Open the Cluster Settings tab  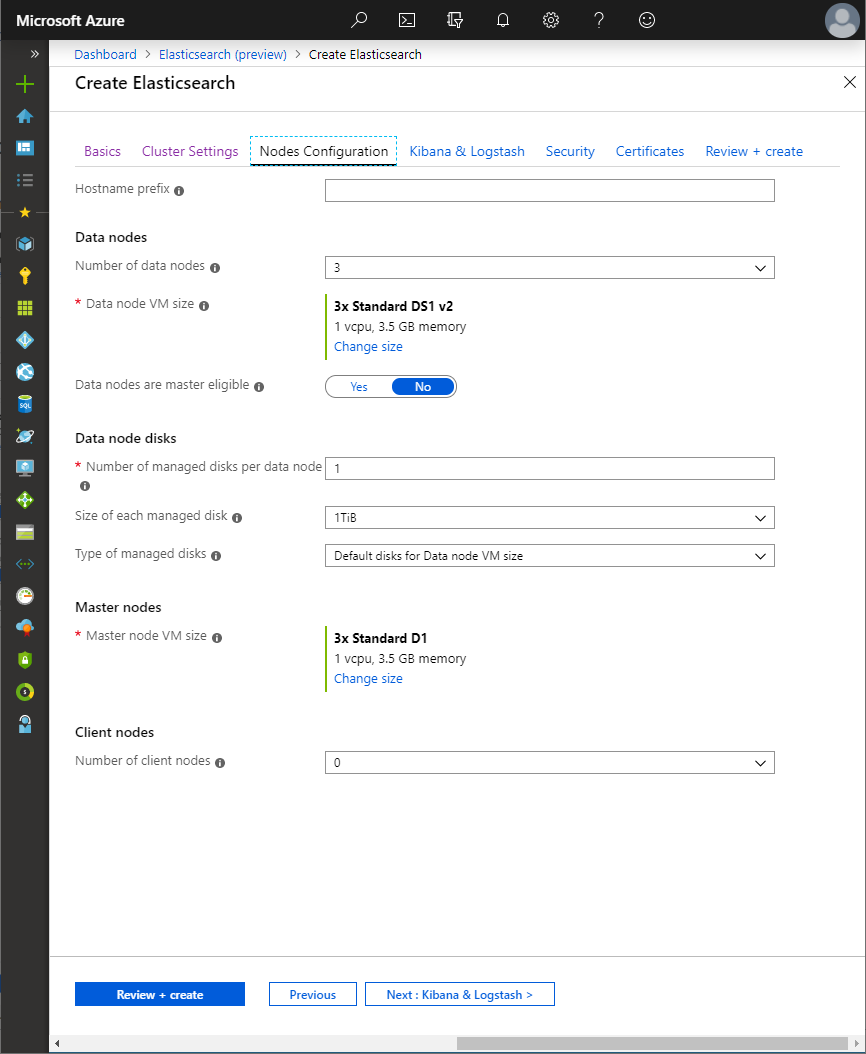189,151
